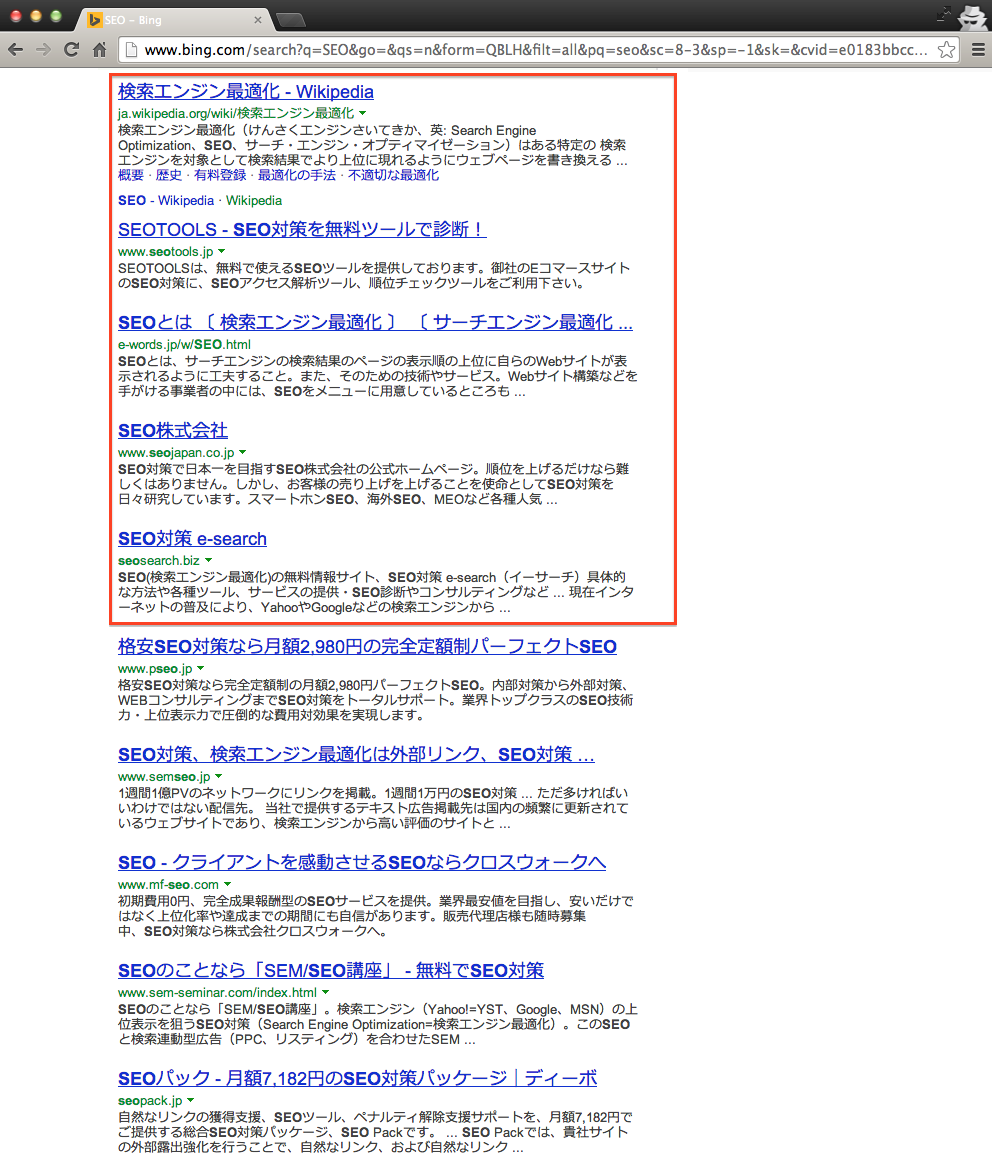The width and height of the screenshot is (992, 1160).
Task: Minimize window with yellow traffic light
Action: pyautogui.click(x=36, y=16)
